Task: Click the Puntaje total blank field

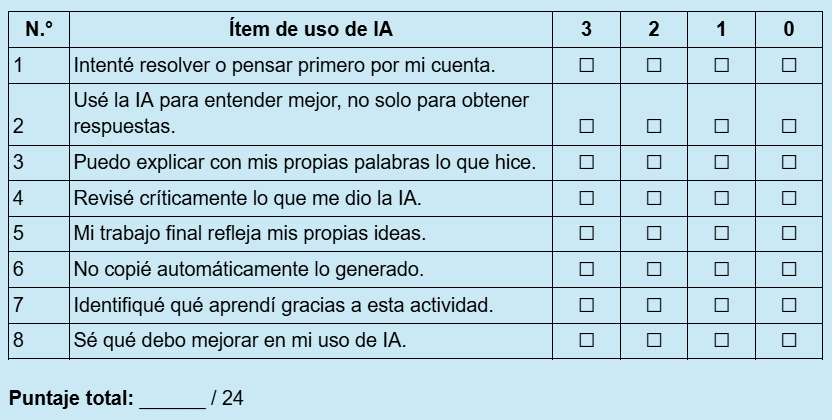Action: (171, 398)
